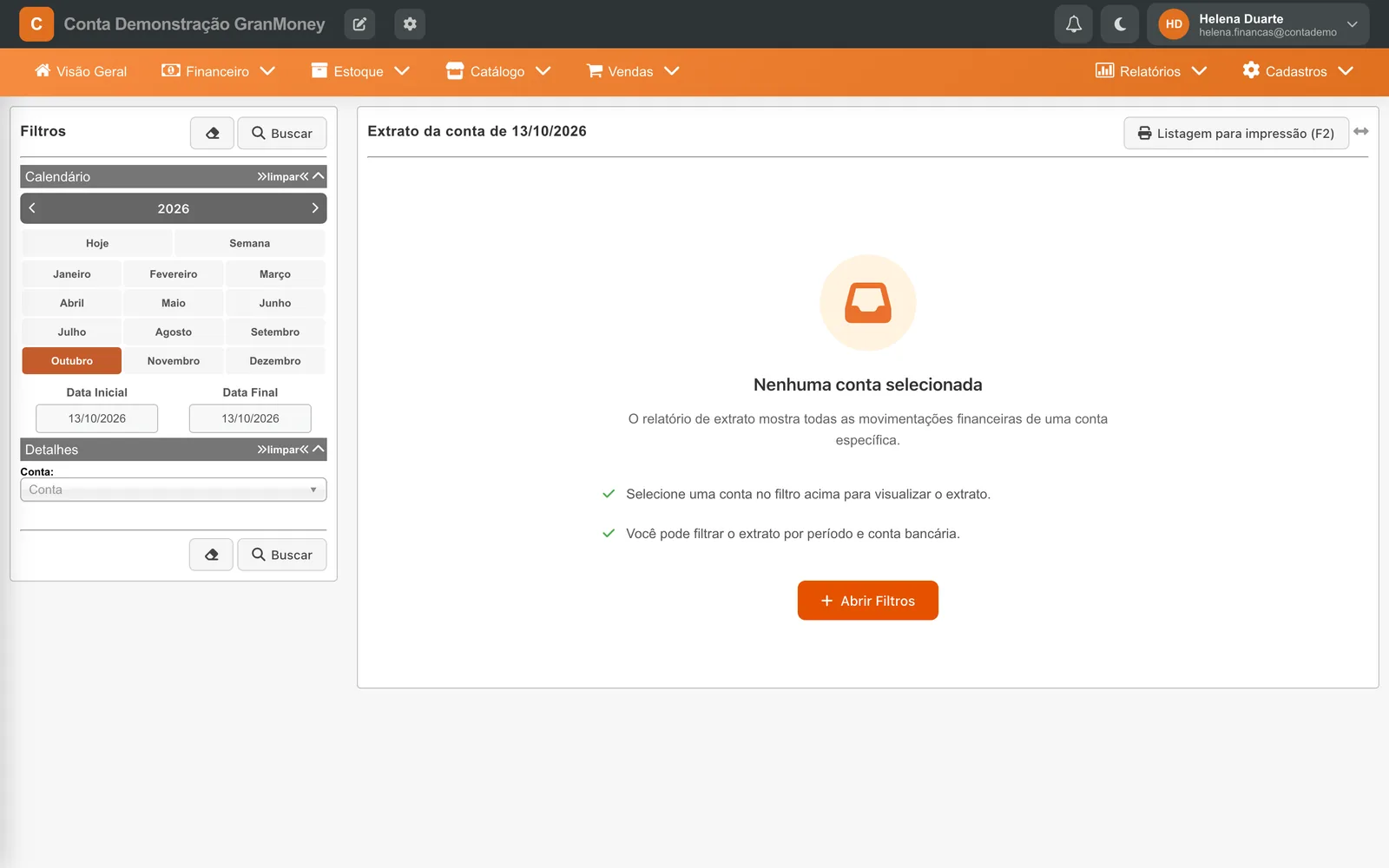Click the HD user avatar
This screenshot has height=868, width=1389.
(x=1174, y=24)
